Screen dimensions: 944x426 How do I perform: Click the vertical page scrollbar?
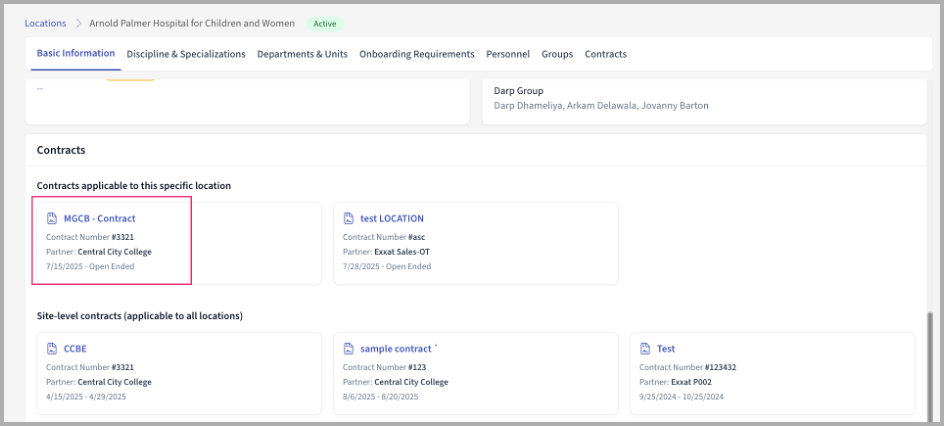(x=932, y=360)
